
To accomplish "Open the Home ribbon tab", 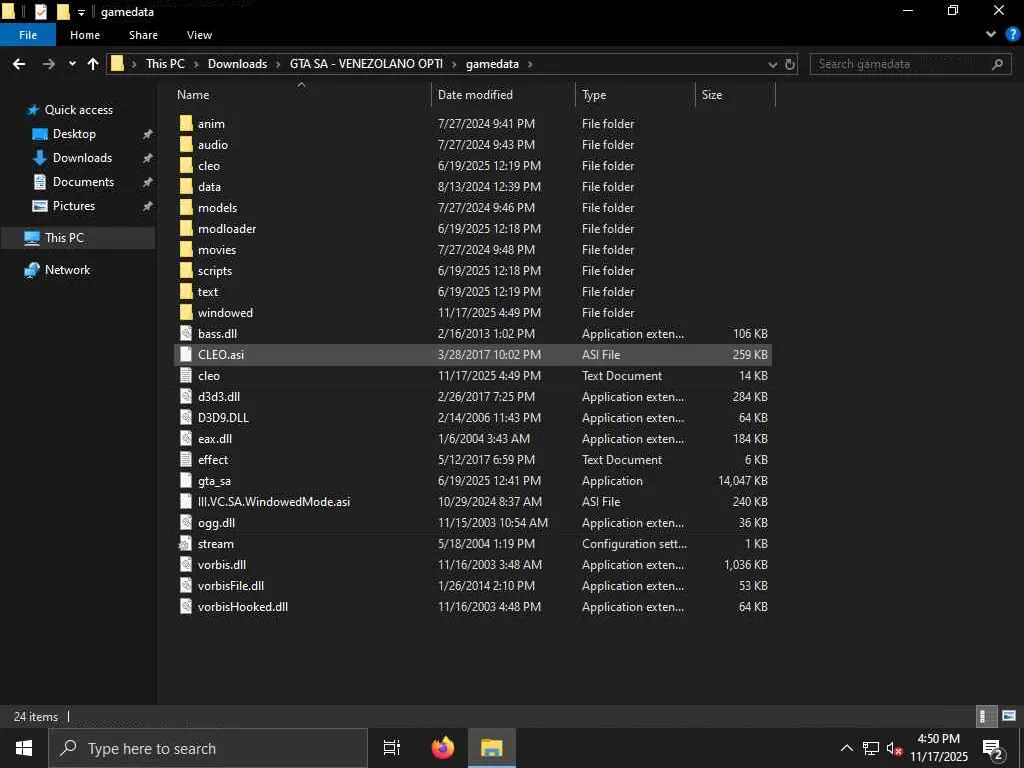I will 85,35.
